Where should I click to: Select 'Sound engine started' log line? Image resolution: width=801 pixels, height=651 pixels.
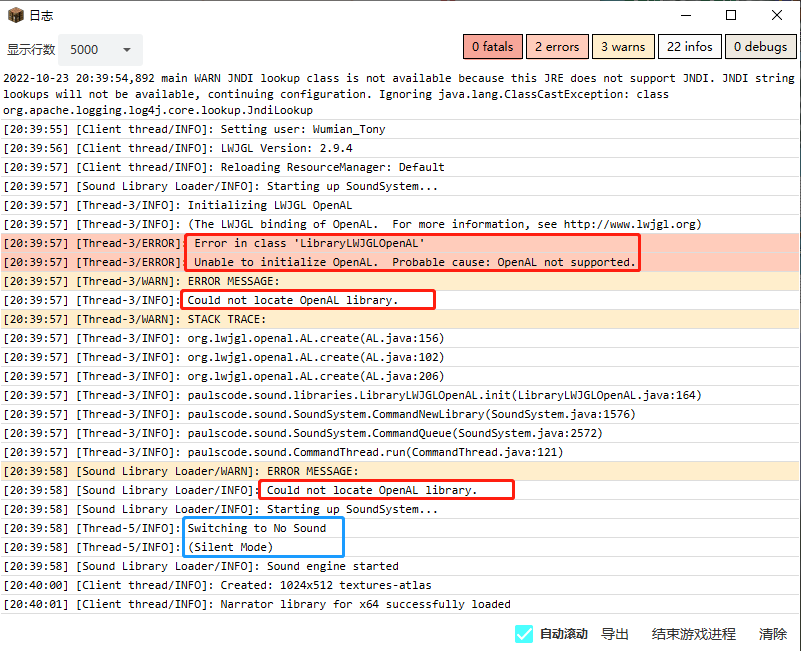click(x=400, y=566)
